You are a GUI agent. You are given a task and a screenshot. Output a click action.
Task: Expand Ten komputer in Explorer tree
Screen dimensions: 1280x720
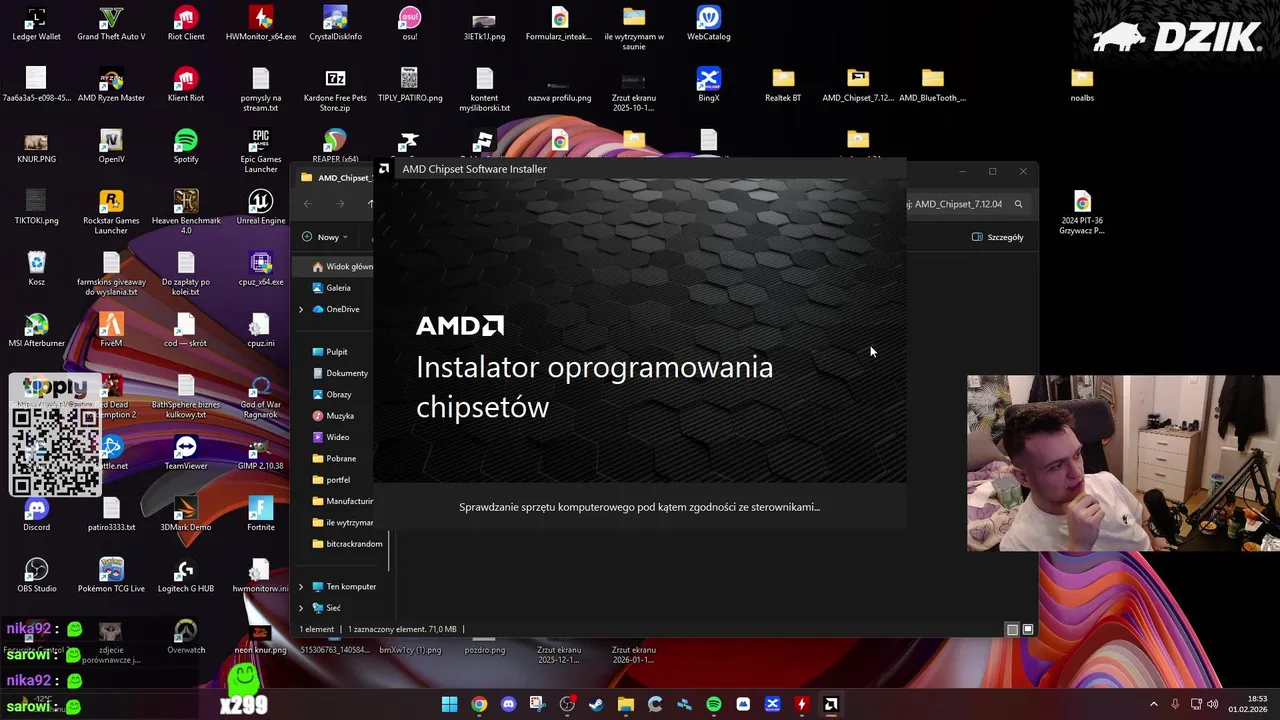pos(301,587)
